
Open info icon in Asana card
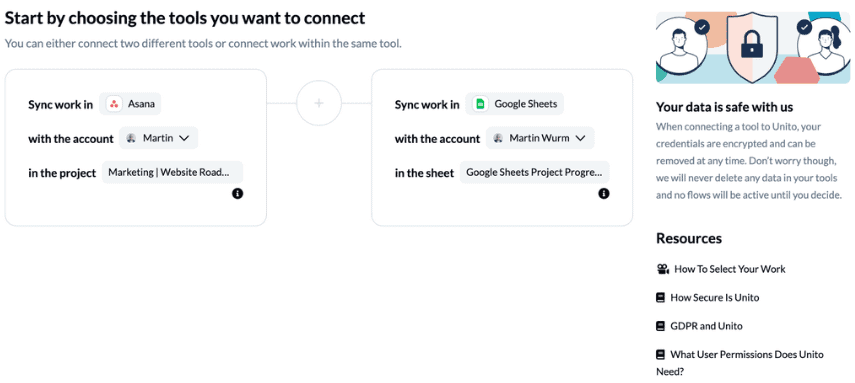coord(237,193)
